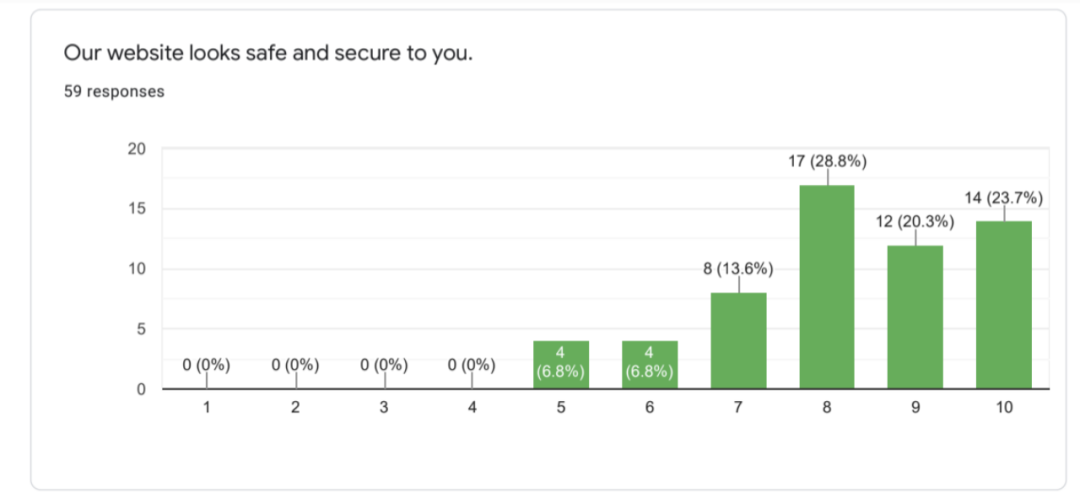Viewport: 1080px width, 504px height.
Task: Select the green bar for rating 10
Action: (x=1004, y=305)
